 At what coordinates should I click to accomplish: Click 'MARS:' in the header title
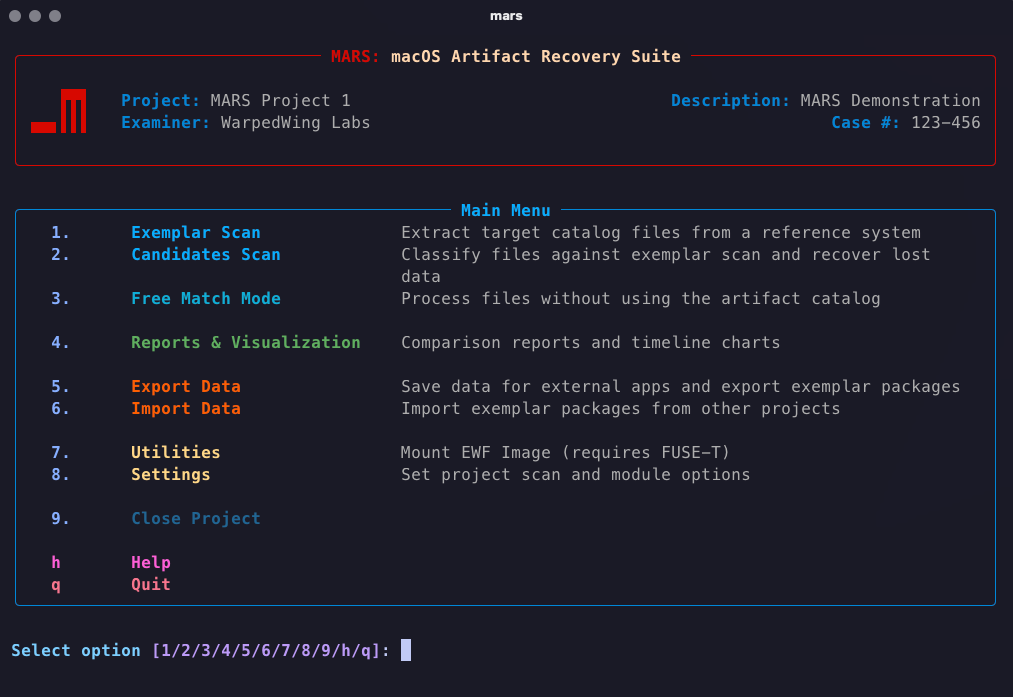tap(355, 57)
